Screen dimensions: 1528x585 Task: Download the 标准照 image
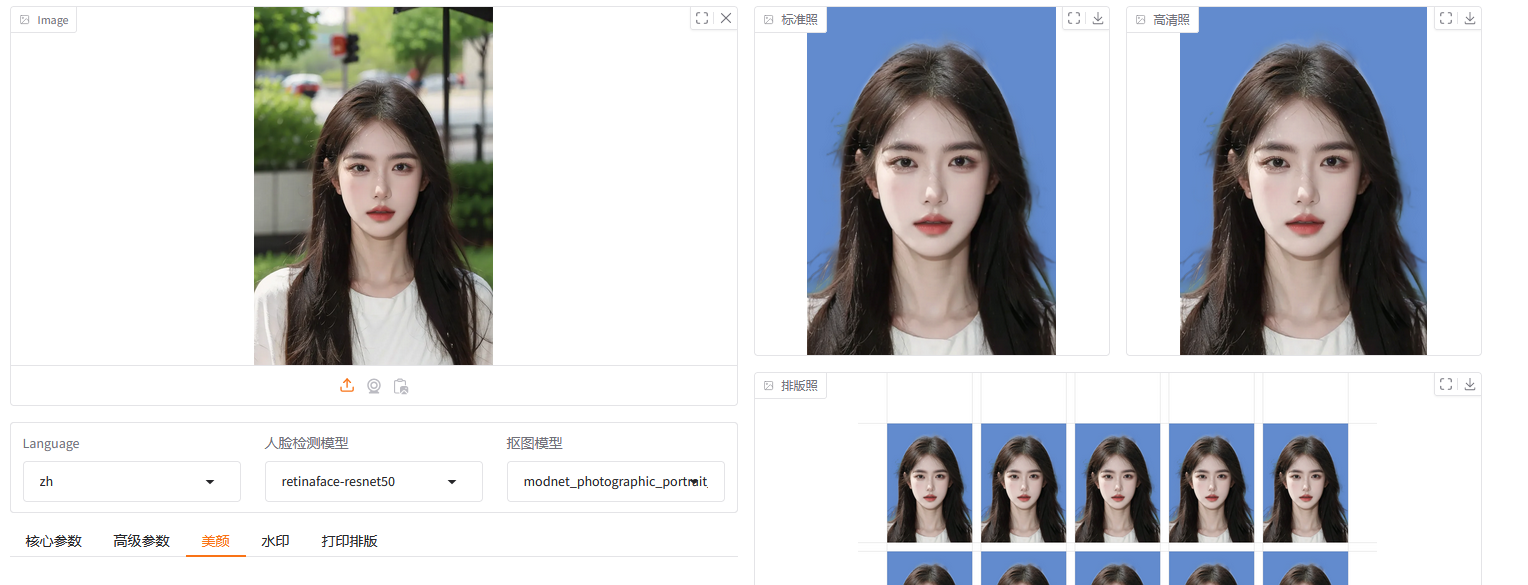pyautogui.click(x=1098, y=18)
